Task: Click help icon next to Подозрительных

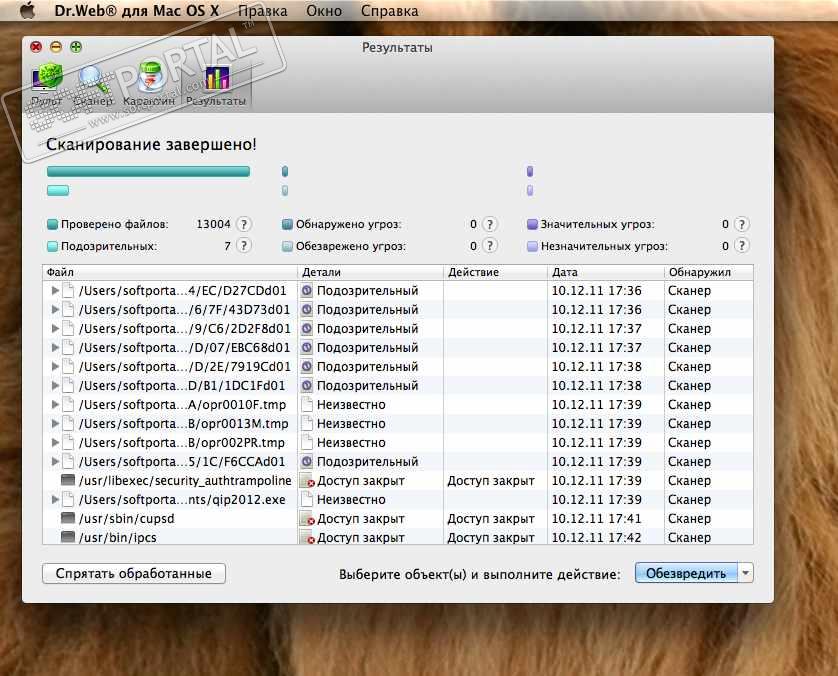Action: tap(244, 246)
